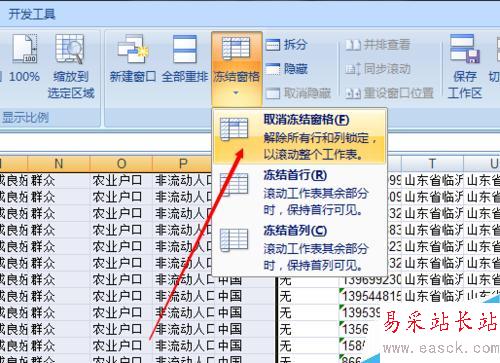Select 冻结首列(C) menu entry

[299, 248]
